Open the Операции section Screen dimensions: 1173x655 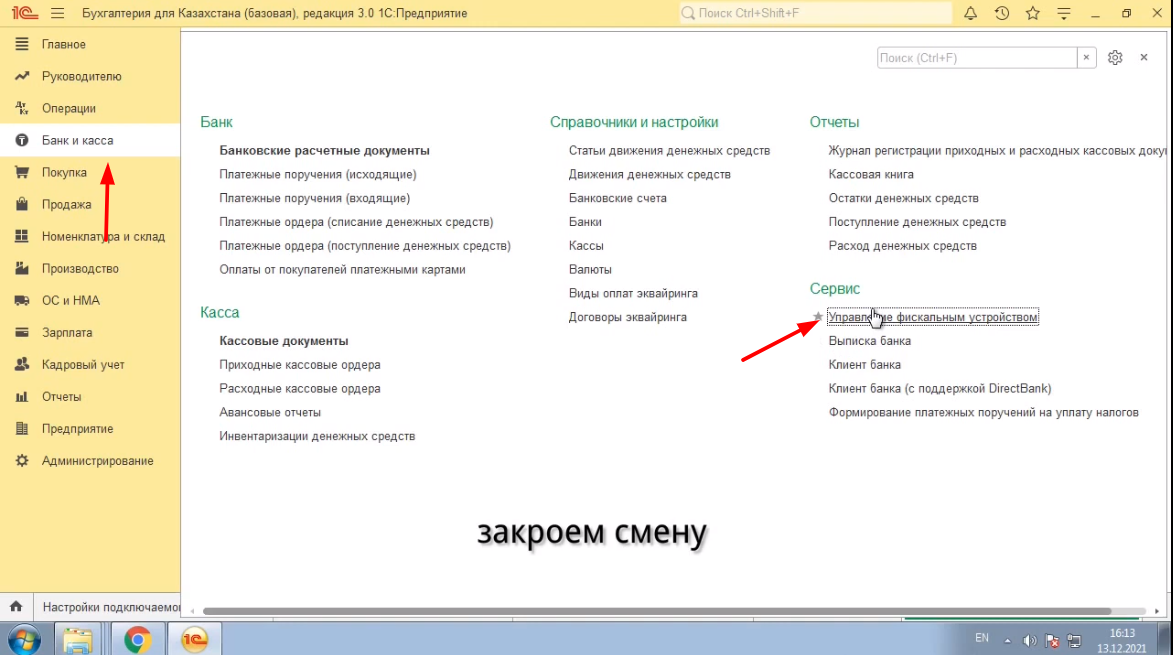click(x=69, y=108)
